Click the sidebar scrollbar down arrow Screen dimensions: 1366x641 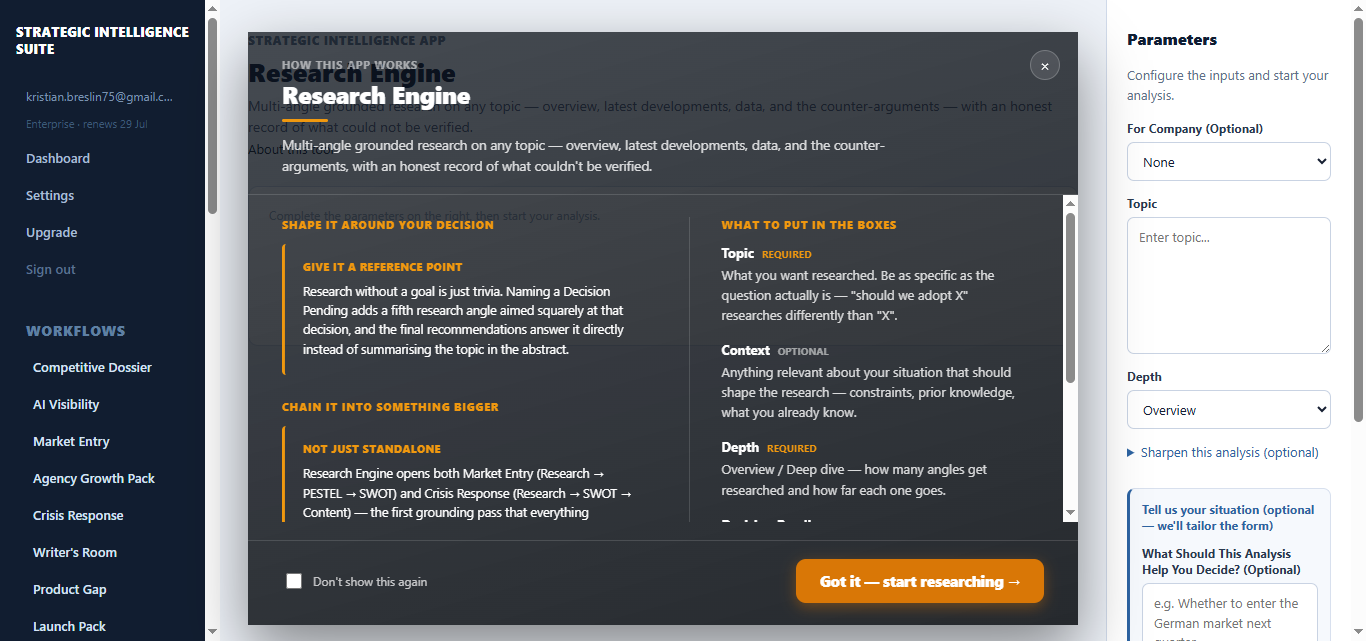coord(212,631)
